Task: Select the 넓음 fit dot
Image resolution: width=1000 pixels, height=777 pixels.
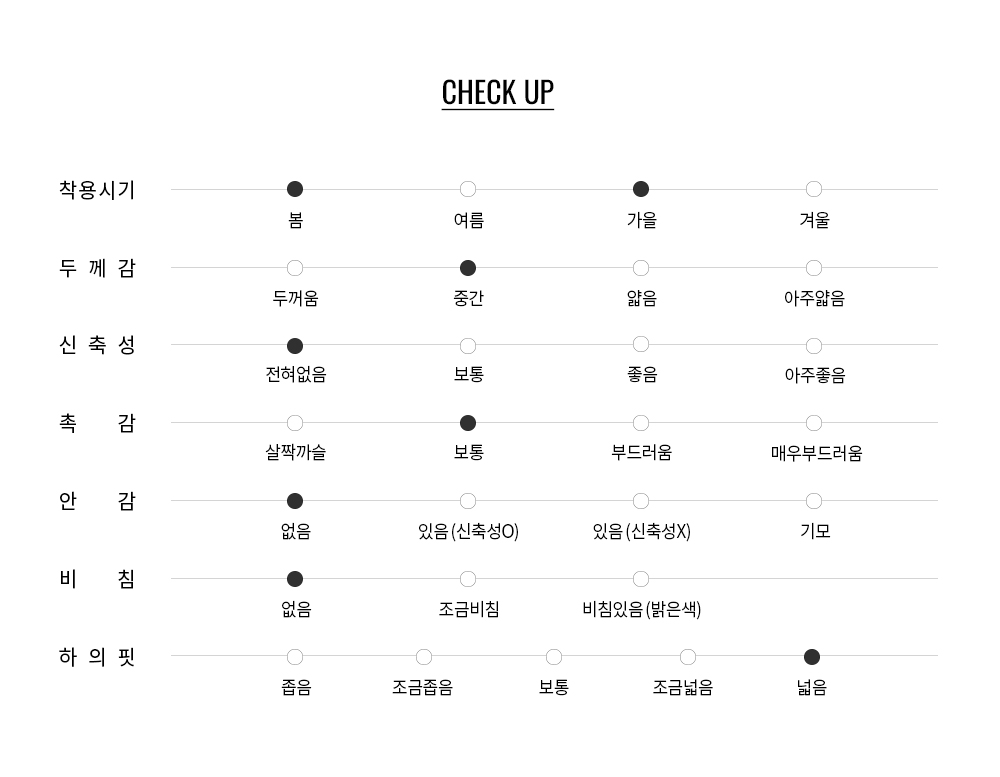Action: click(x=812, y=657)
